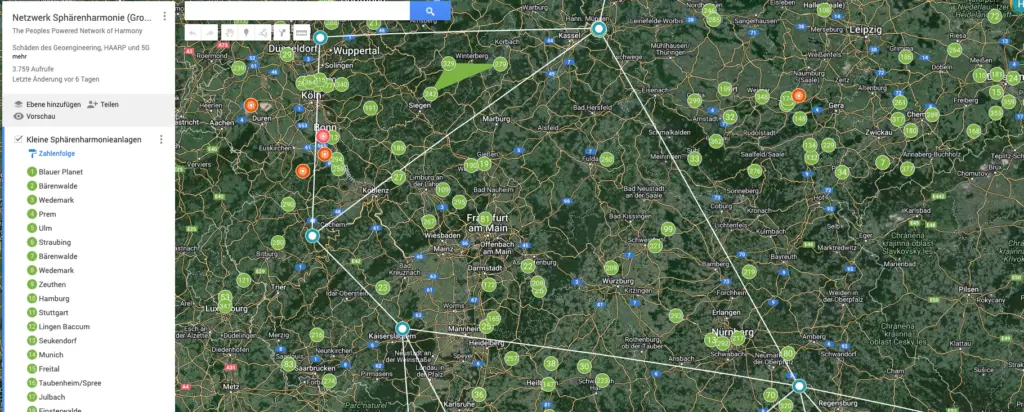The width and height of the screenshot is (1024, 412).
Task: Click green marker 191 near Siegen
Action: (x=370, y=108)
